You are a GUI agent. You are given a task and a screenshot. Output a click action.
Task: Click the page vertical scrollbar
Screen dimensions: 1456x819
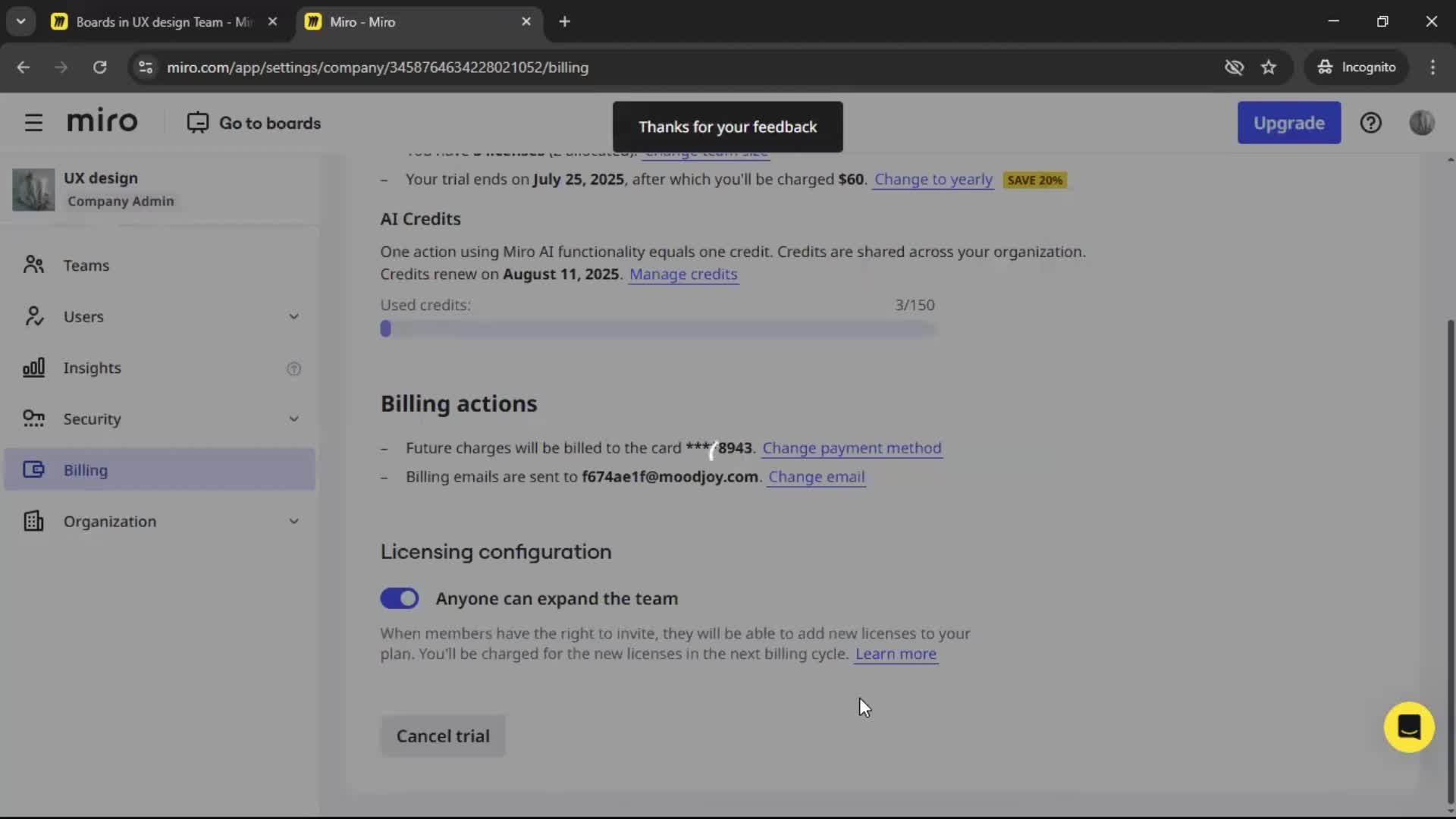pos(1450,561)
